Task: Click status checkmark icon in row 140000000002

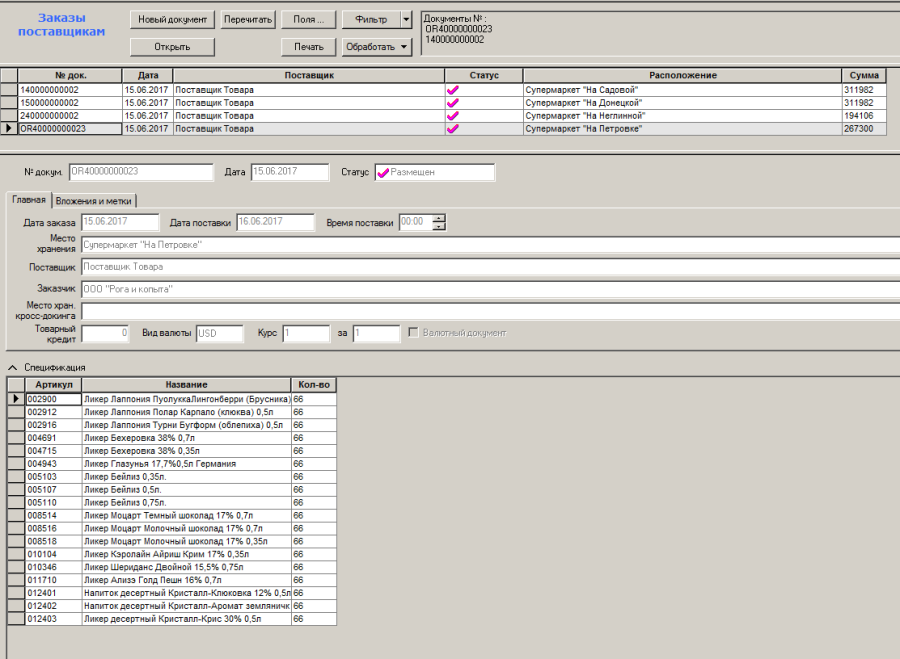Action: tap(453, 90)
